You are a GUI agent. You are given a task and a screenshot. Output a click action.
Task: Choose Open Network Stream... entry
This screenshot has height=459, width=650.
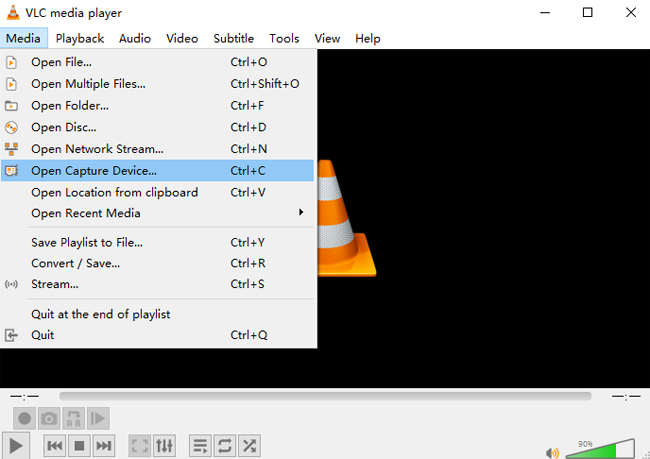(158, 149)
